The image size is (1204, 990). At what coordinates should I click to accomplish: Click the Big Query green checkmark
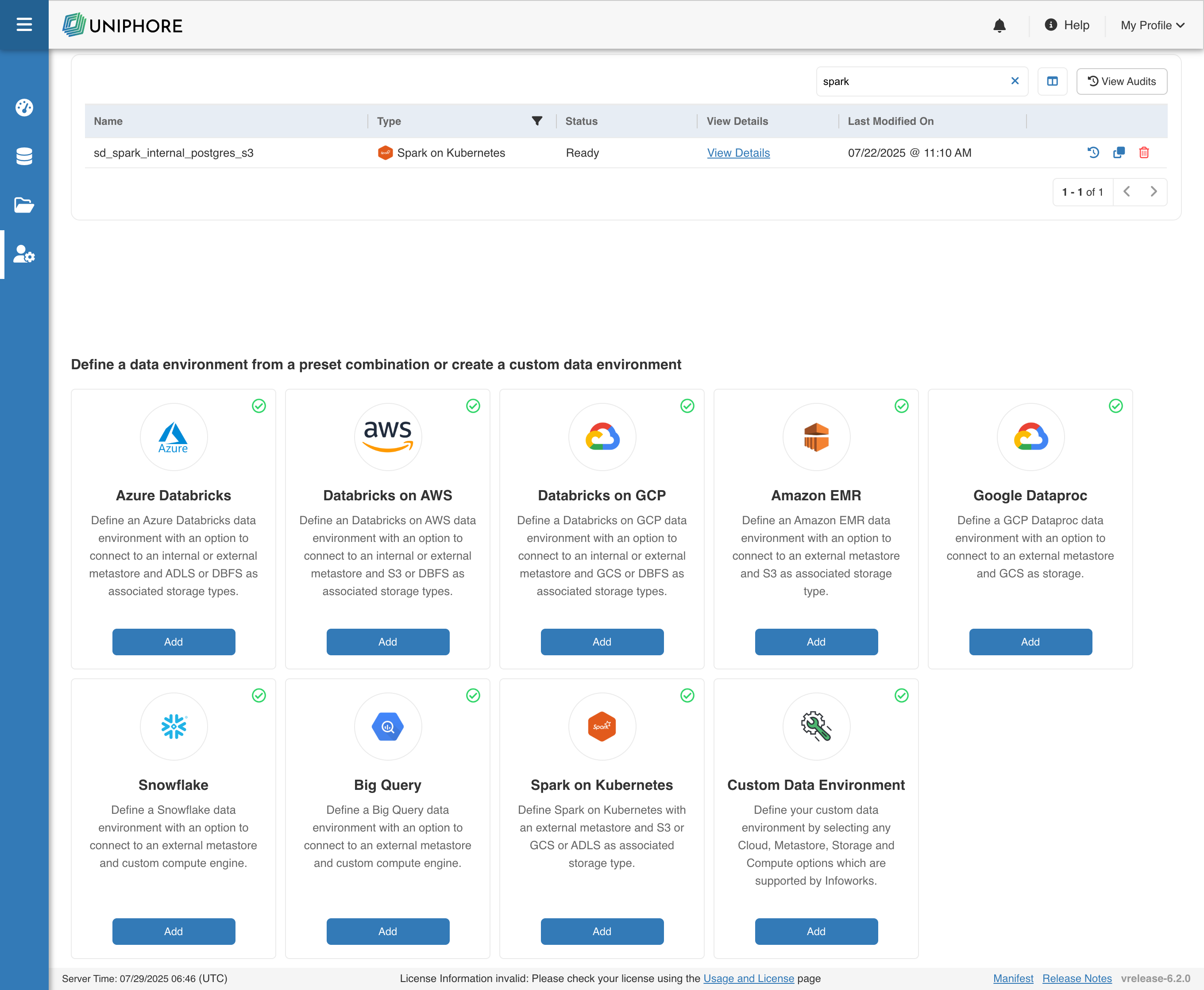point(473,695)
